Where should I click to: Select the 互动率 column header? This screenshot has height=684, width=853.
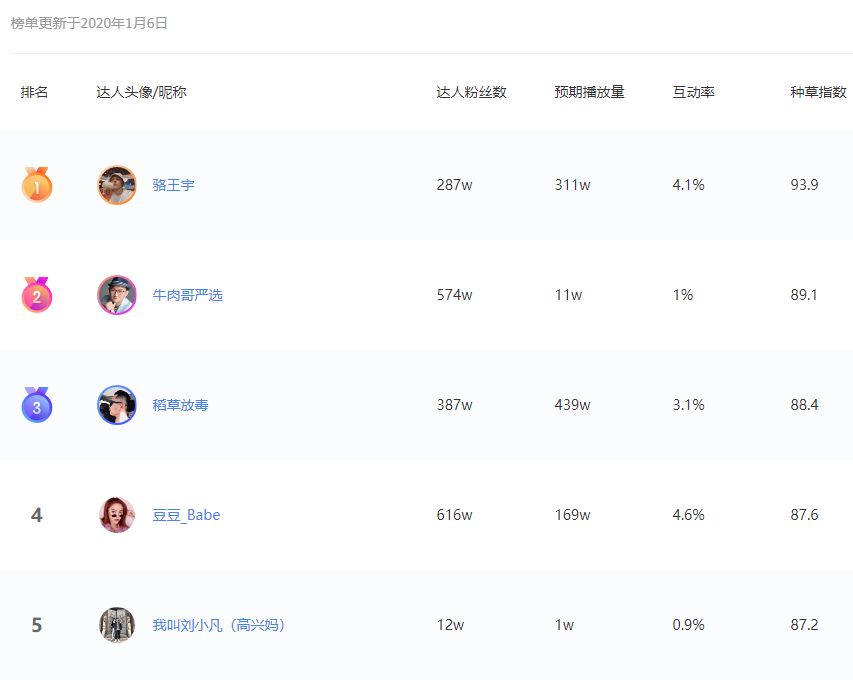pos(694,92)
